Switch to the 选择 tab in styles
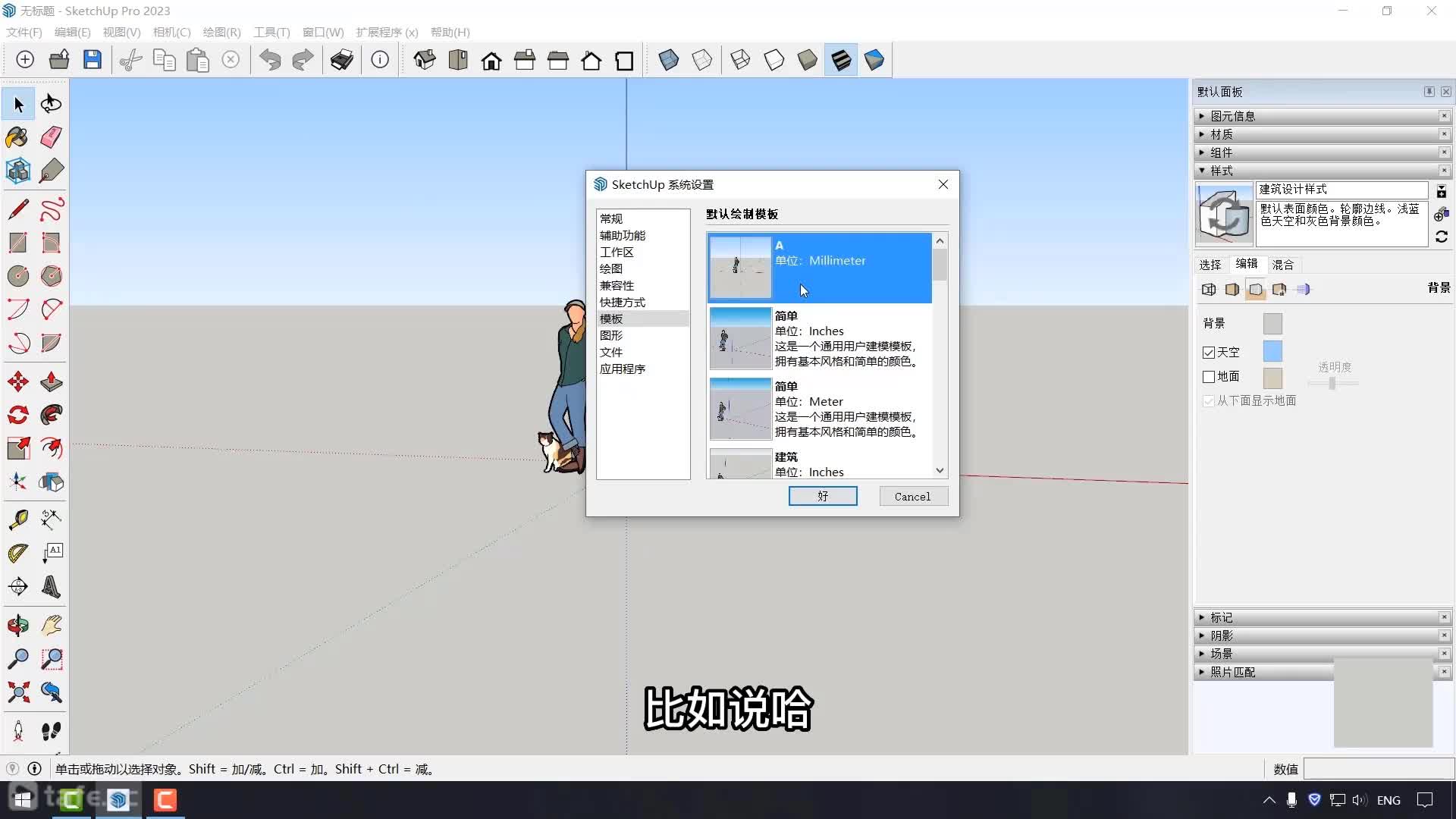Screen dimensions: 1456x819 (1210, 265)
